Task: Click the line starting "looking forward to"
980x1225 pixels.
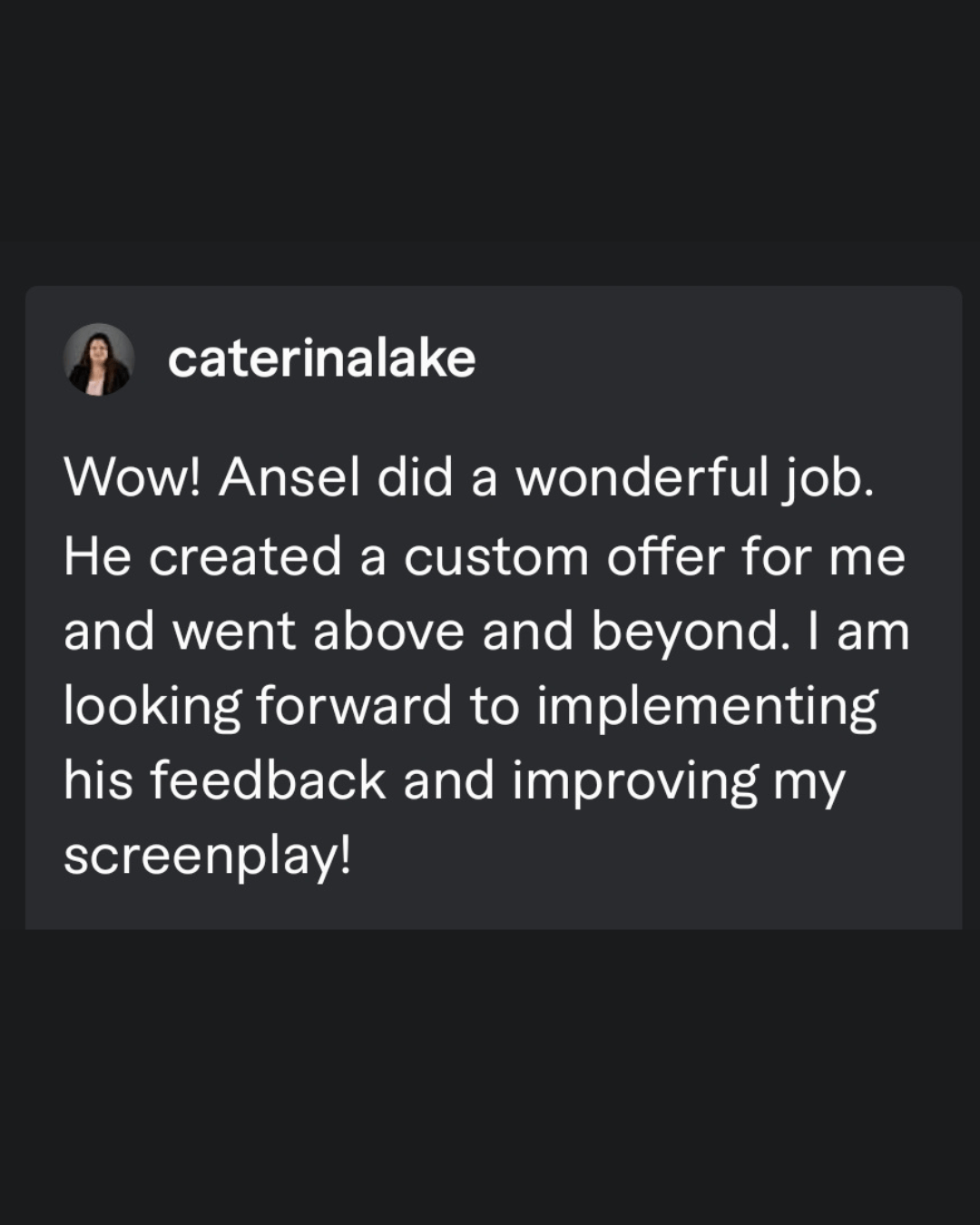Action: 470,707
